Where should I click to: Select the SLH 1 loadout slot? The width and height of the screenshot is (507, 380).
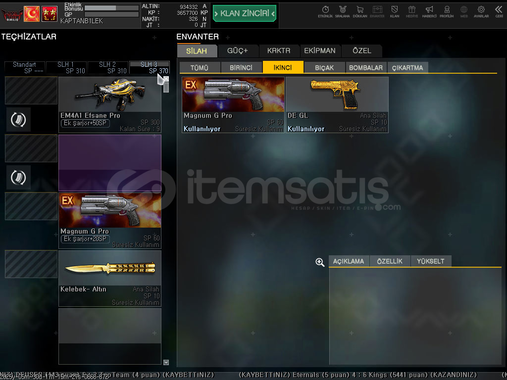click(x=66, y=68)
